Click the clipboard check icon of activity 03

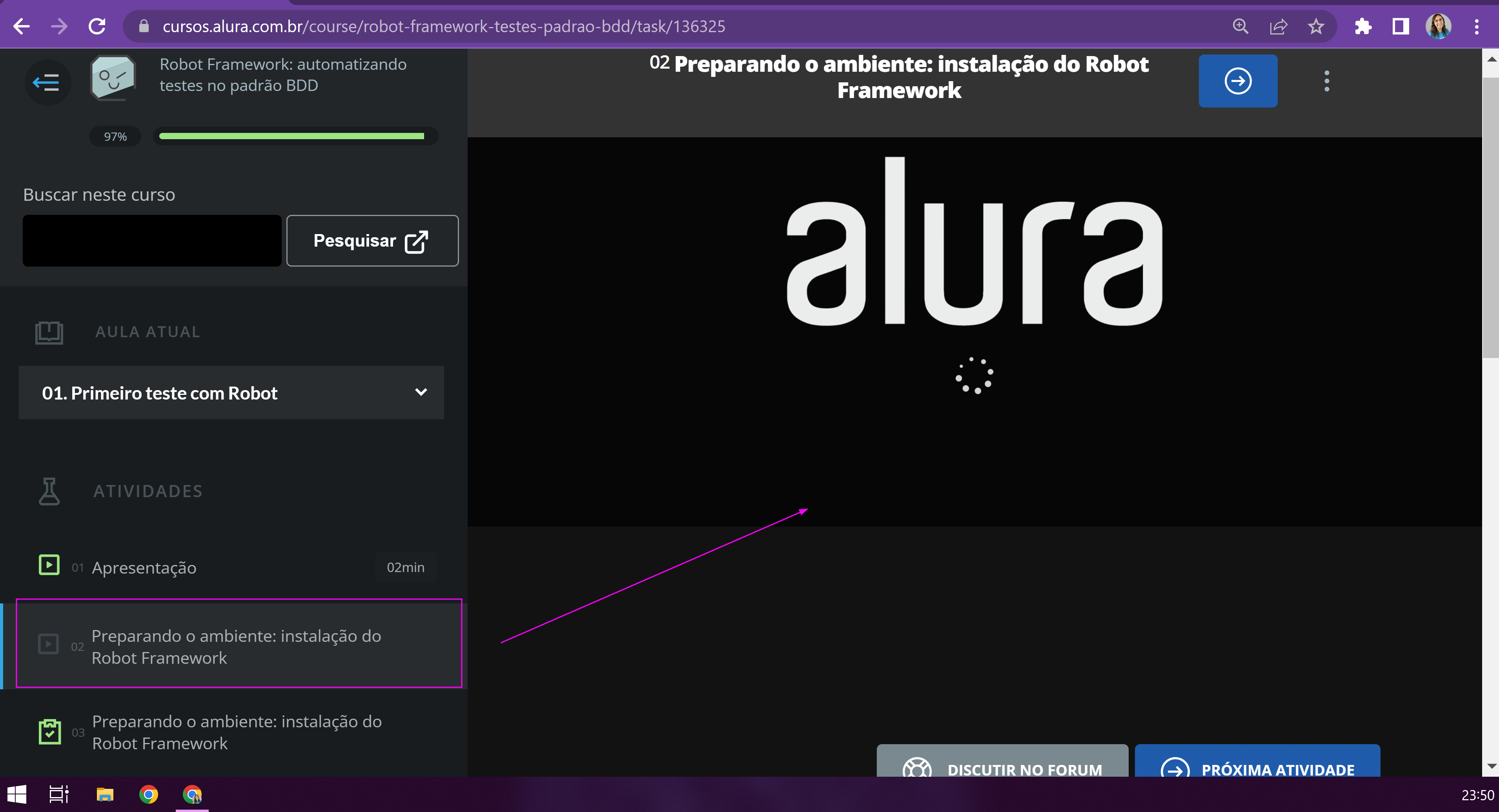(49, 732)
